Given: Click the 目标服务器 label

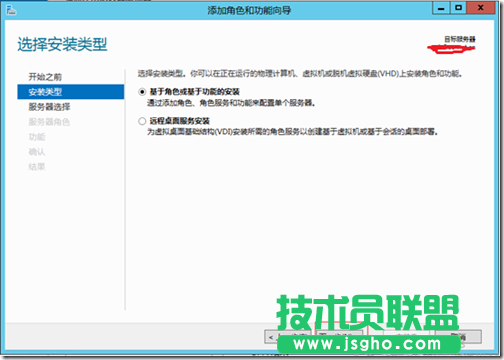Looking at the screenshot, I should pyautogui.click(x=460, y=39).
